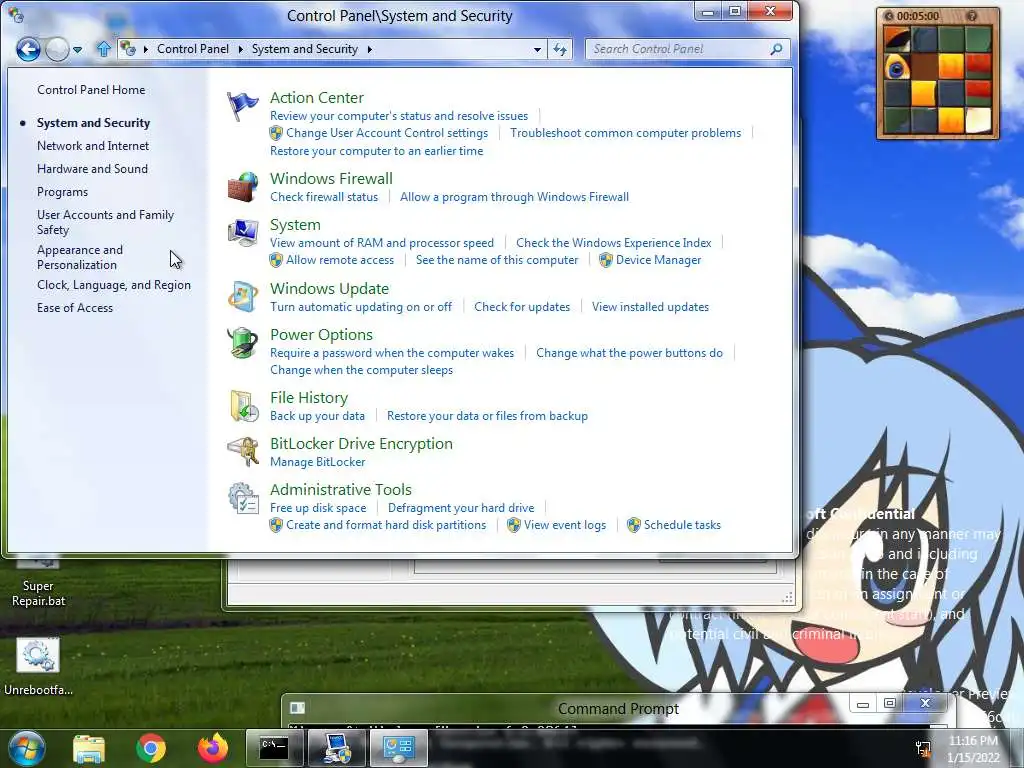The height and width of the screenshot is (768, 1024).
Task: Open the Control Panel window system menu icon
Action: tap(16, 14)
